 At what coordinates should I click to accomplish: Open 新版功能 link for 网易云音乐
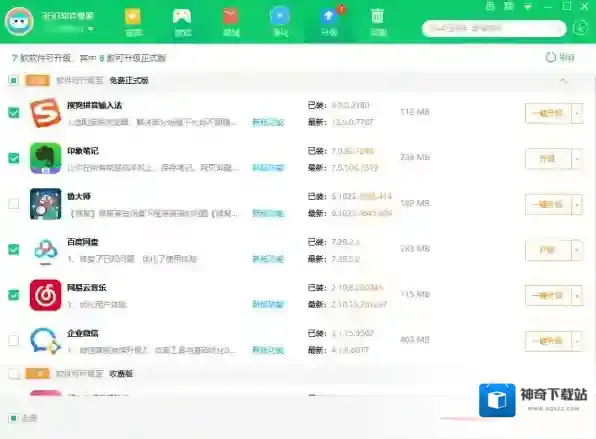pos(268,304)
